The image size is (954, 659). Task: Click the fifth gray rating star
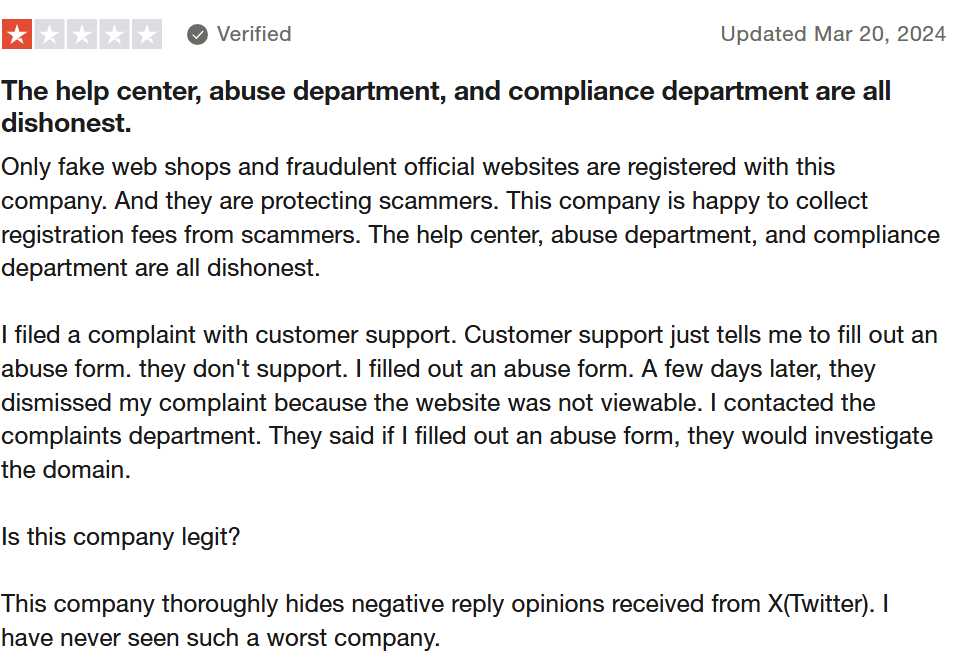point(146,35)
